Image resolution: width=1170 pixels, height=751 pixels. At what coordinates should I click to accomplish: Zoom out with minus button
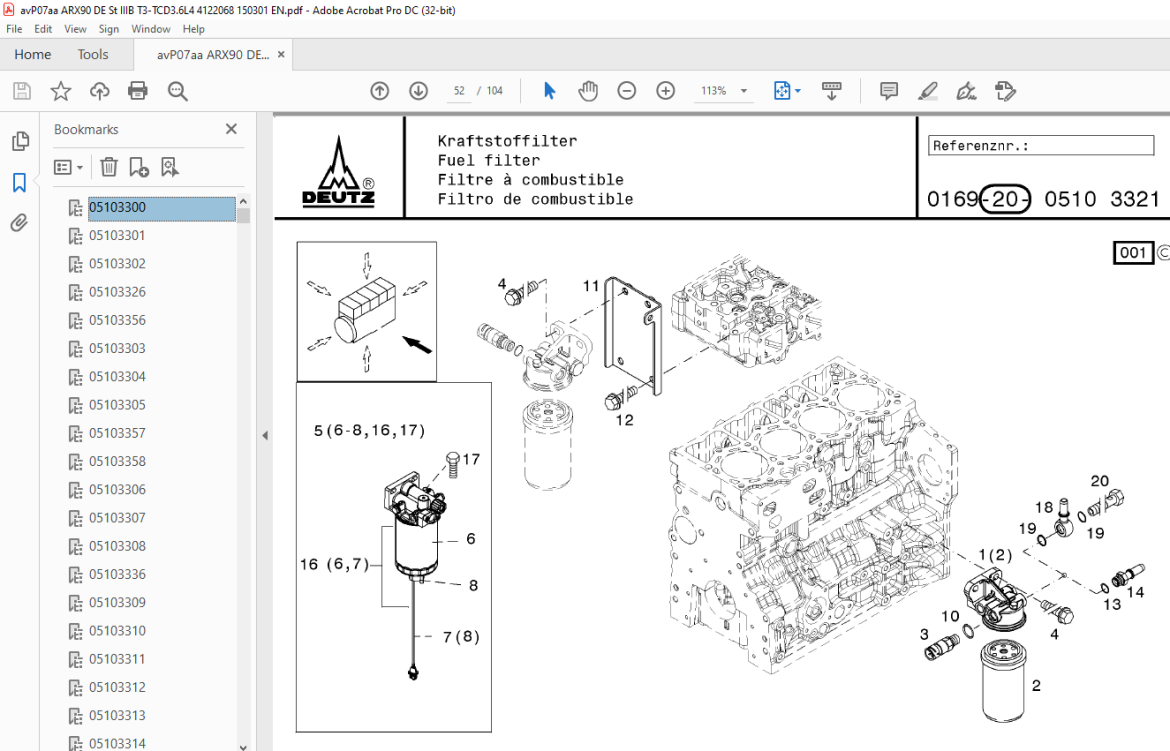(627, 91)
